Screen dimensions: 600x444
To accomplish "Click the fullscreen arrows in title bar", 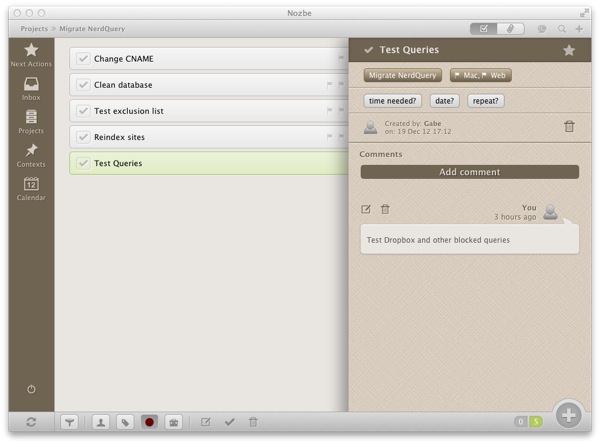I will click(x=584, y=13).
